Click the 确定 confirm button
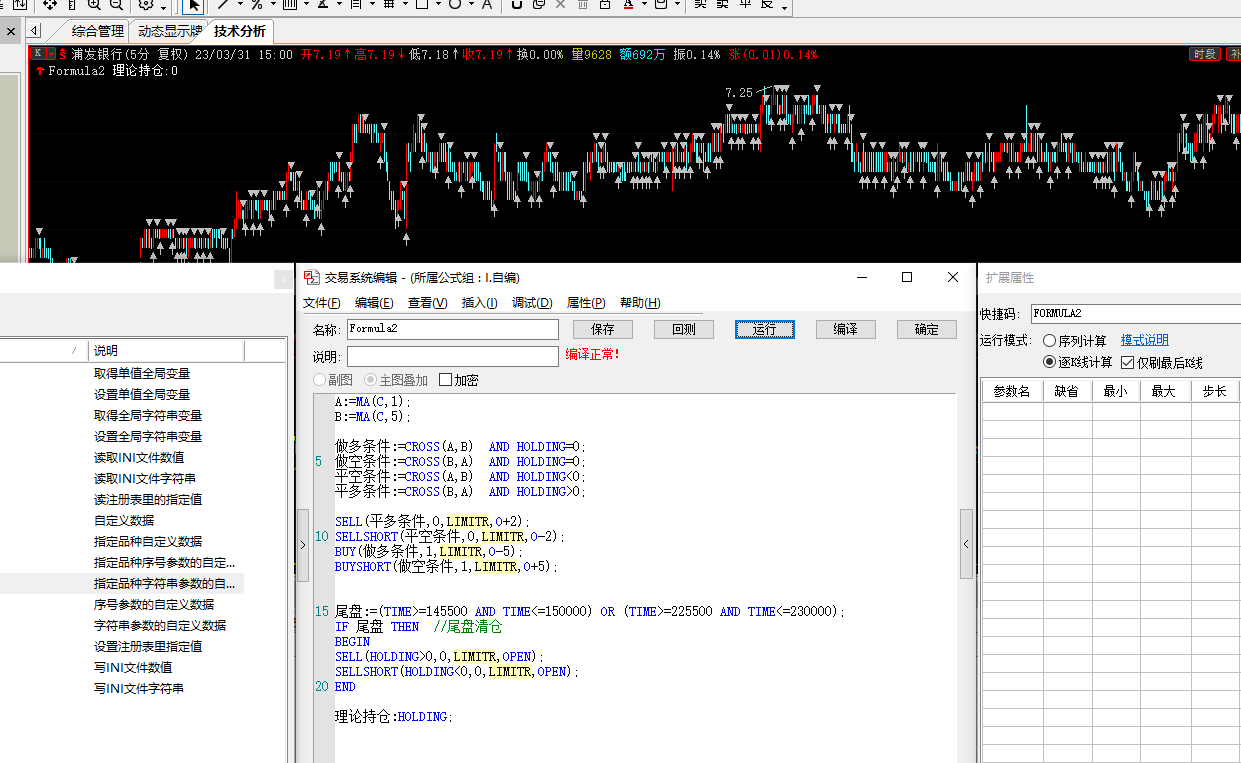1241x763 pixels. click(927, 329)
